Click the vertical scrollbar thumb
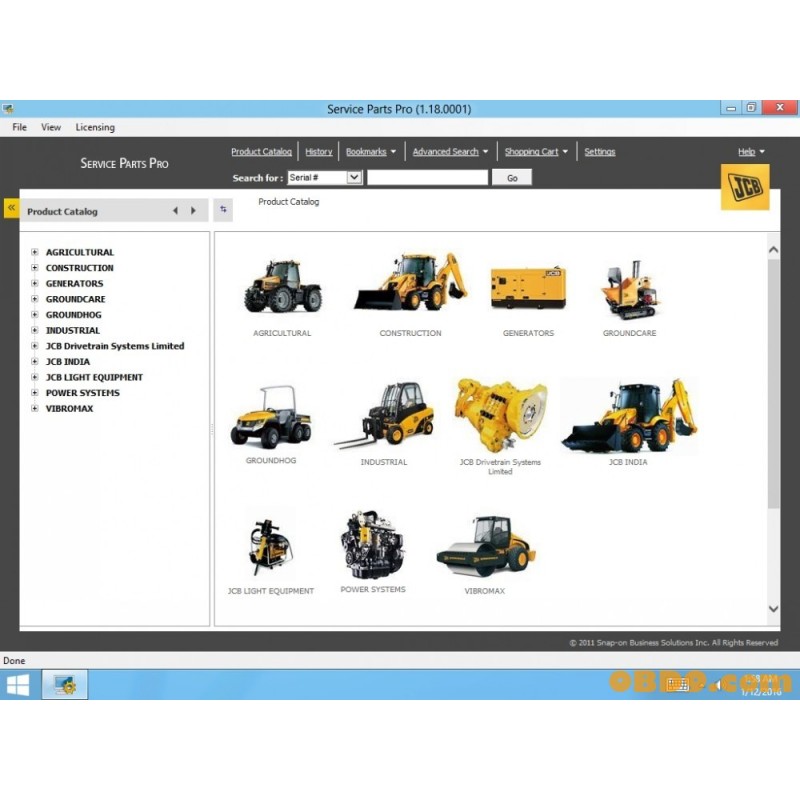Viewport: 800px width, 800px height. (x=773, y=384)
